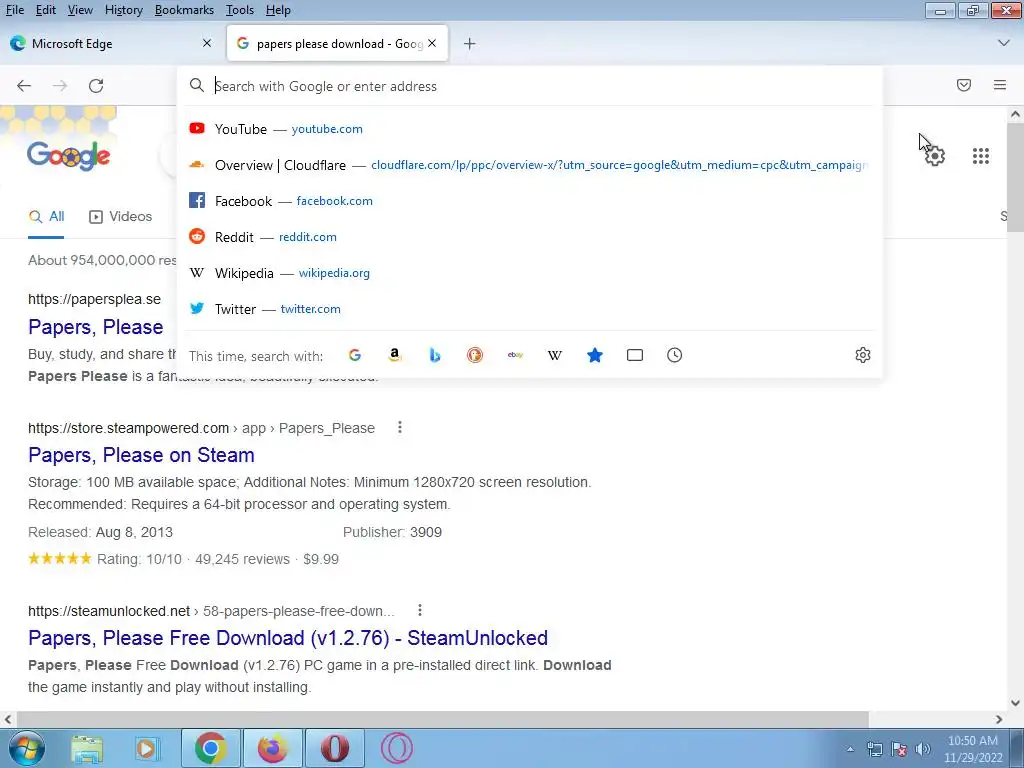This screenshot has height=768, width=1024.
Task: Select the Videos search filter tab
Action: (121, 216)
